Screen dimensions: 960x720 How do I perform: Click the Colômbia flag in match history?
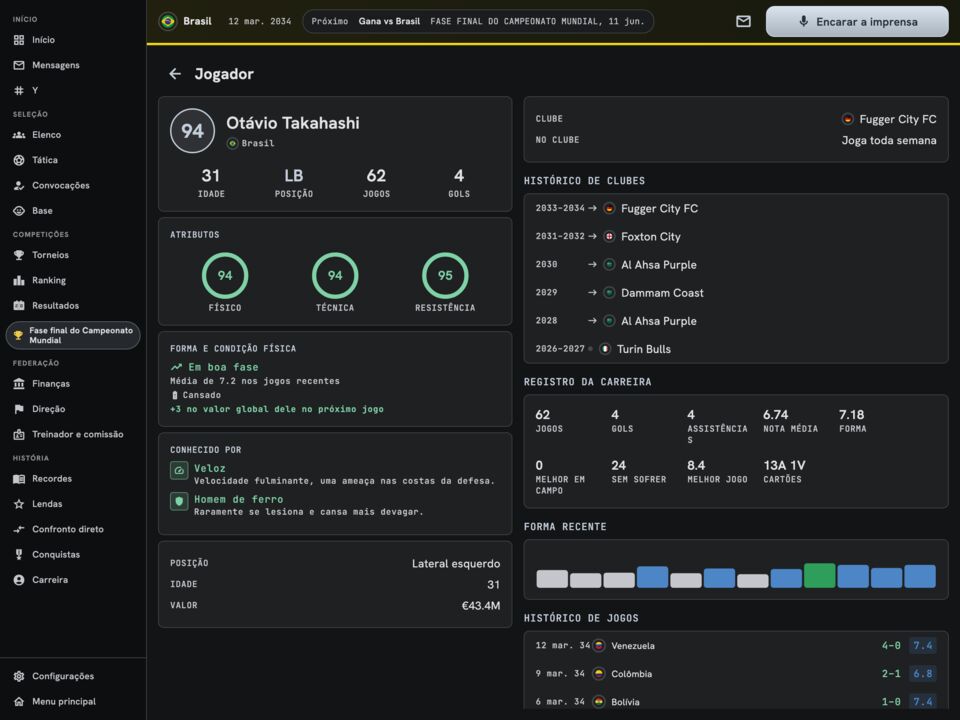[599, 673]
